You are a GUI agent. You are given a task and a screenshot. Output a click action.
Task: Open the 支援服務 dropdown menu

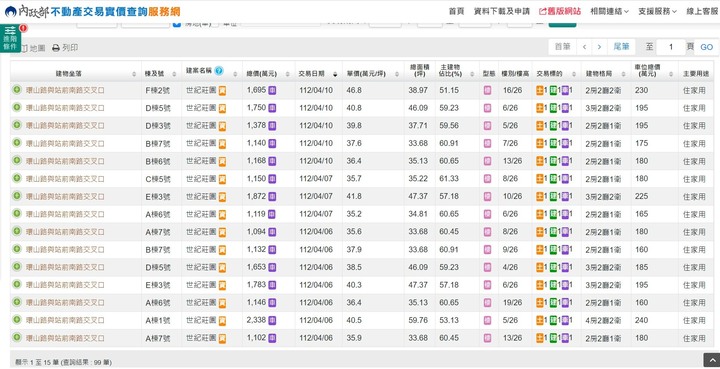[658, 11]
